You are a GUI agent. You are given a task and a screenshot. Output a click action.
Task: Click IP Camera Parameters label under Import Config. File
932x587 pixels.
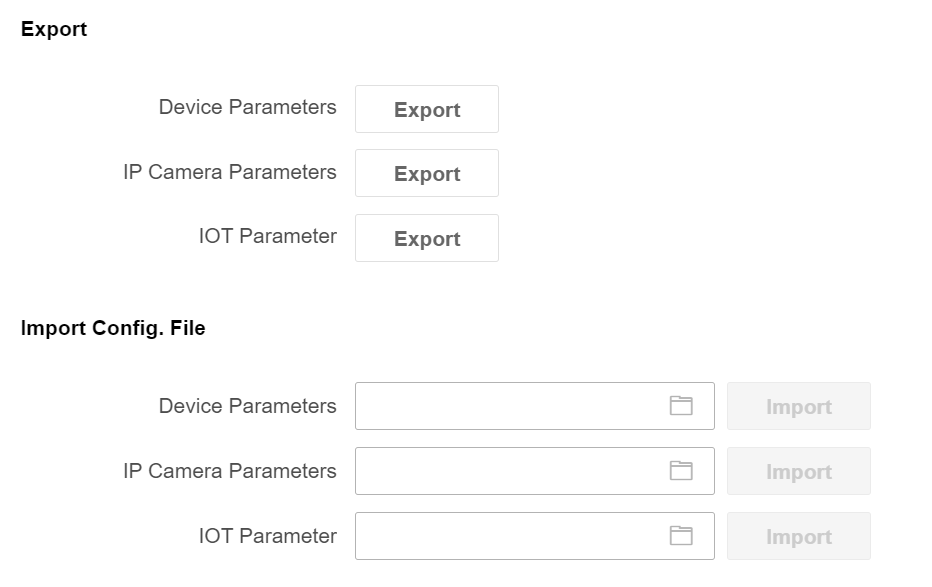[230, 471]
